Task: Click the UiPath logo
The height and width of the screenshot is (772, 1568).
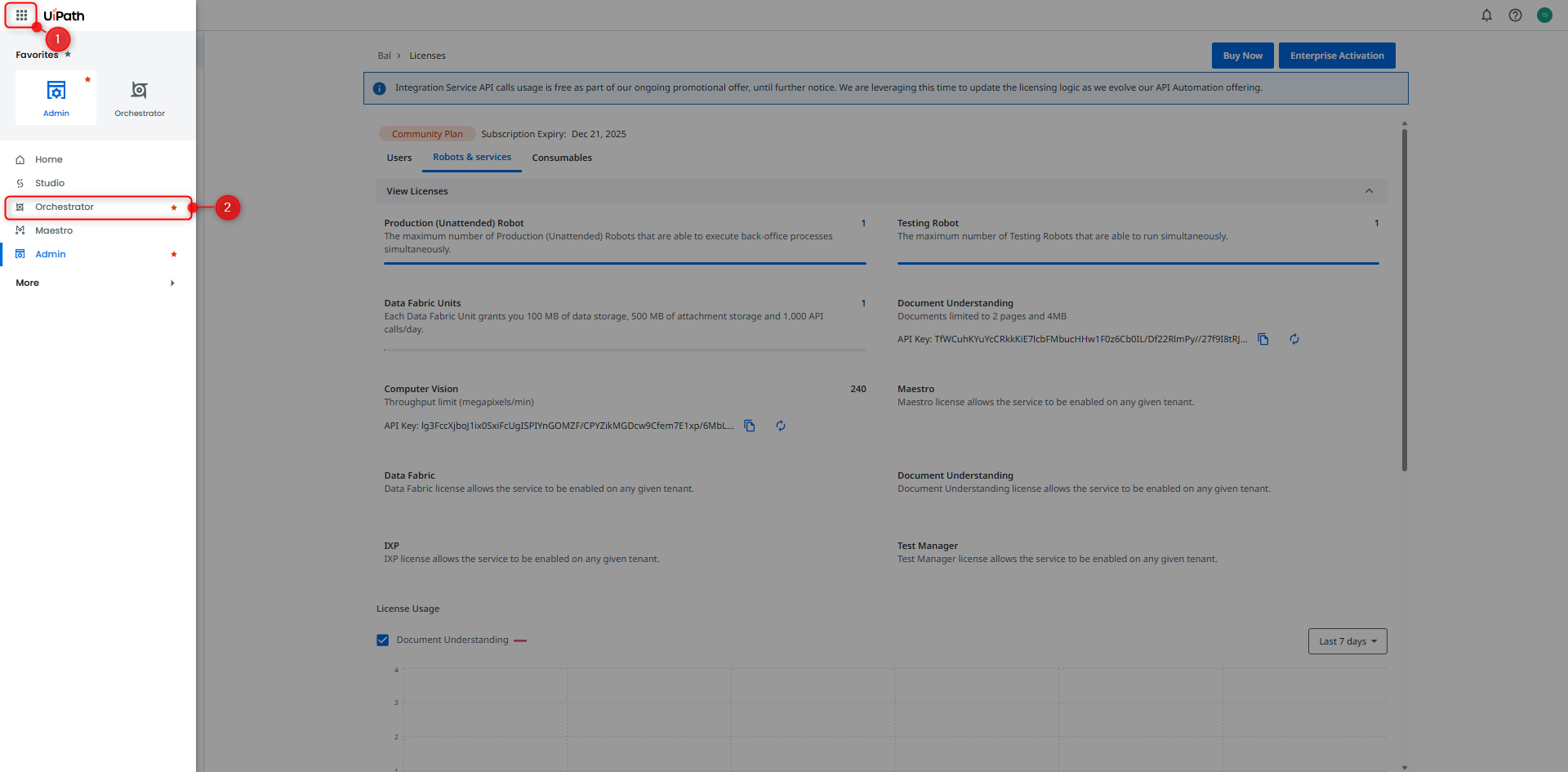Action: coord(64,16)
